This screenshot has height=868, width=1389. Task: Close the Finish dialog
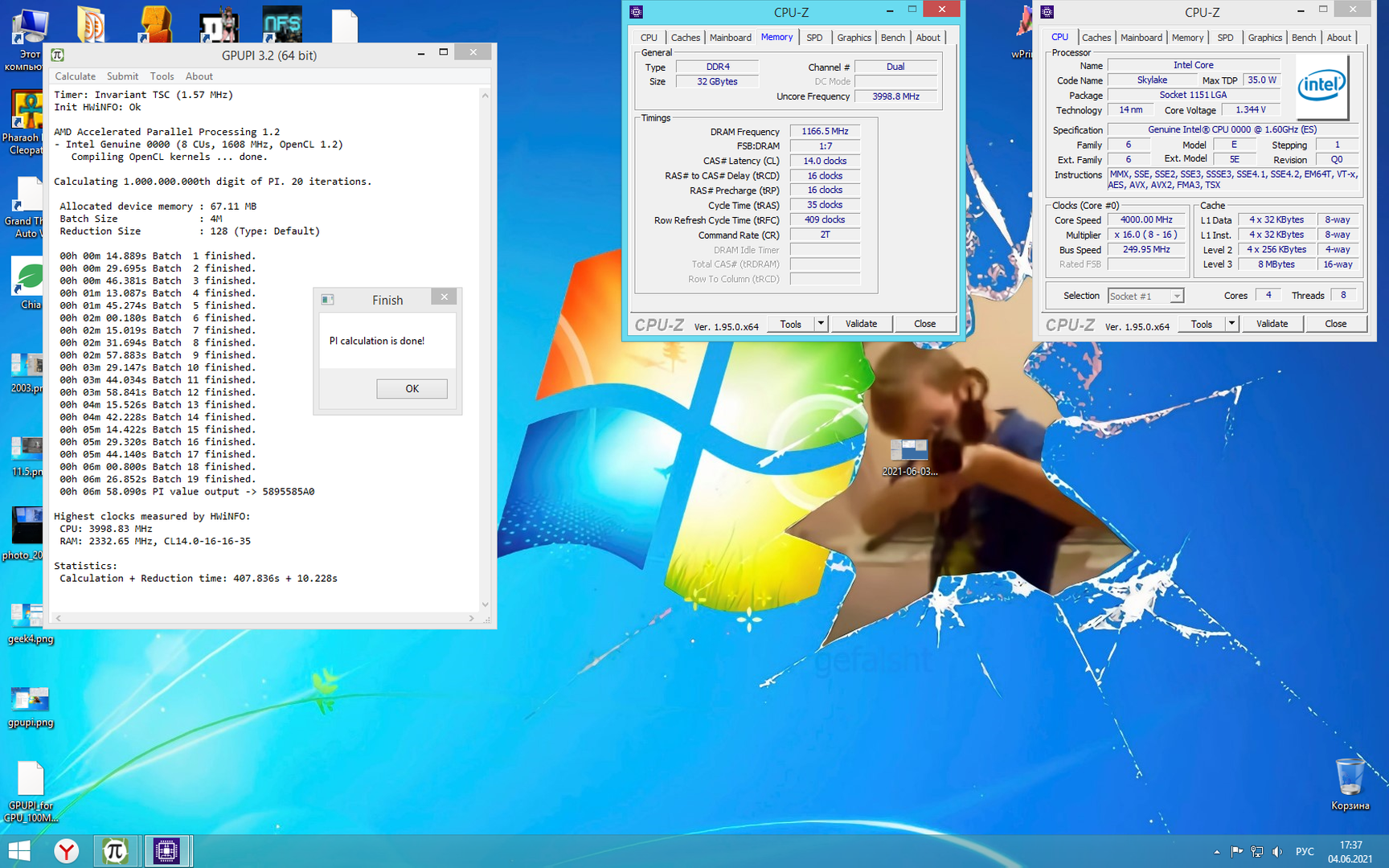444,297
